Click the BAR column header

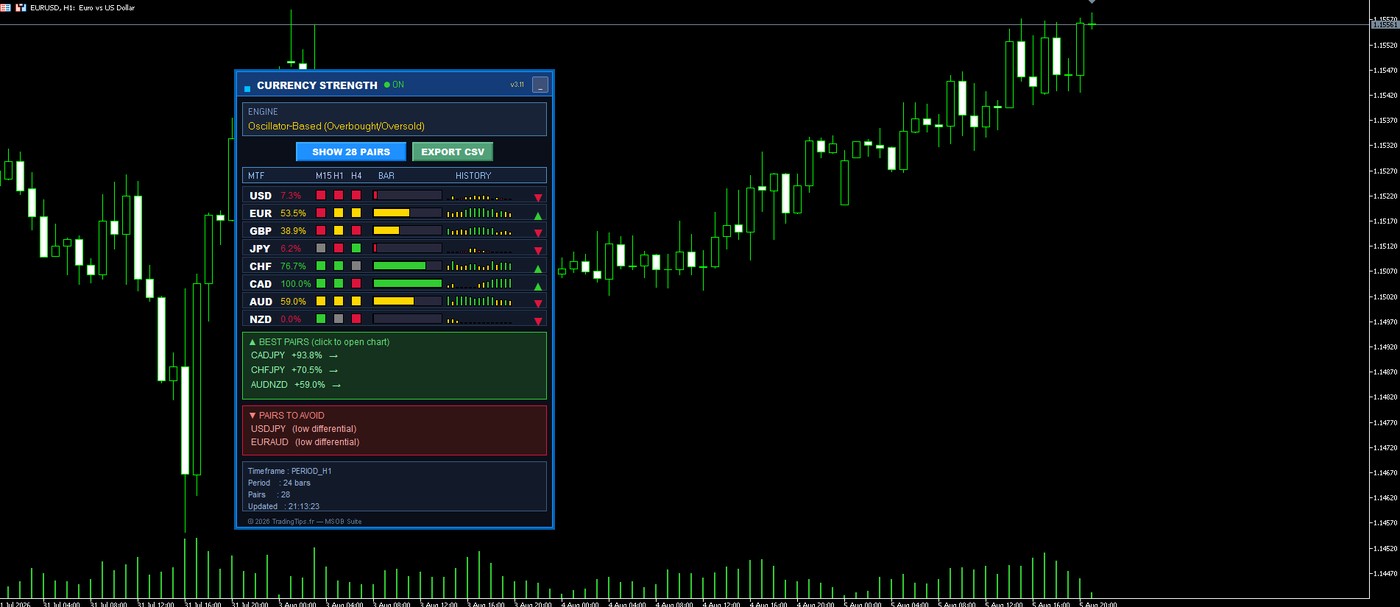386,176
